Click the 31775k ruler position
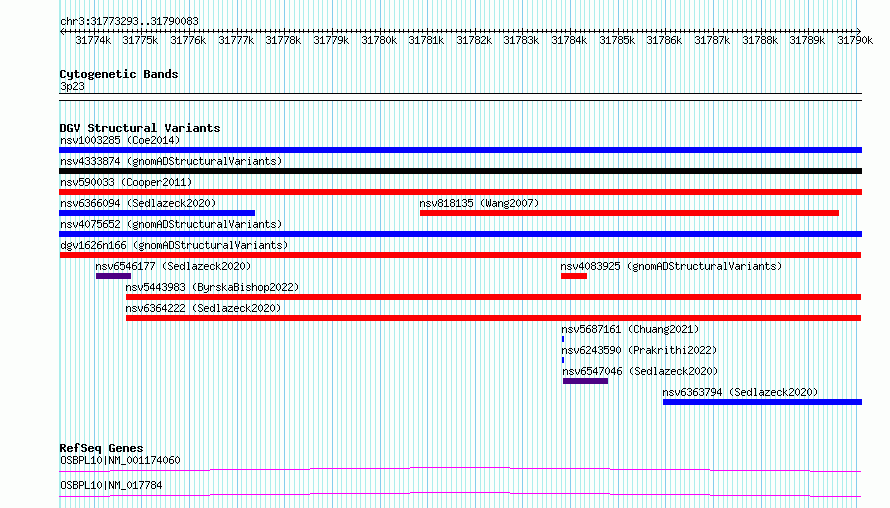 click(140, 40)
